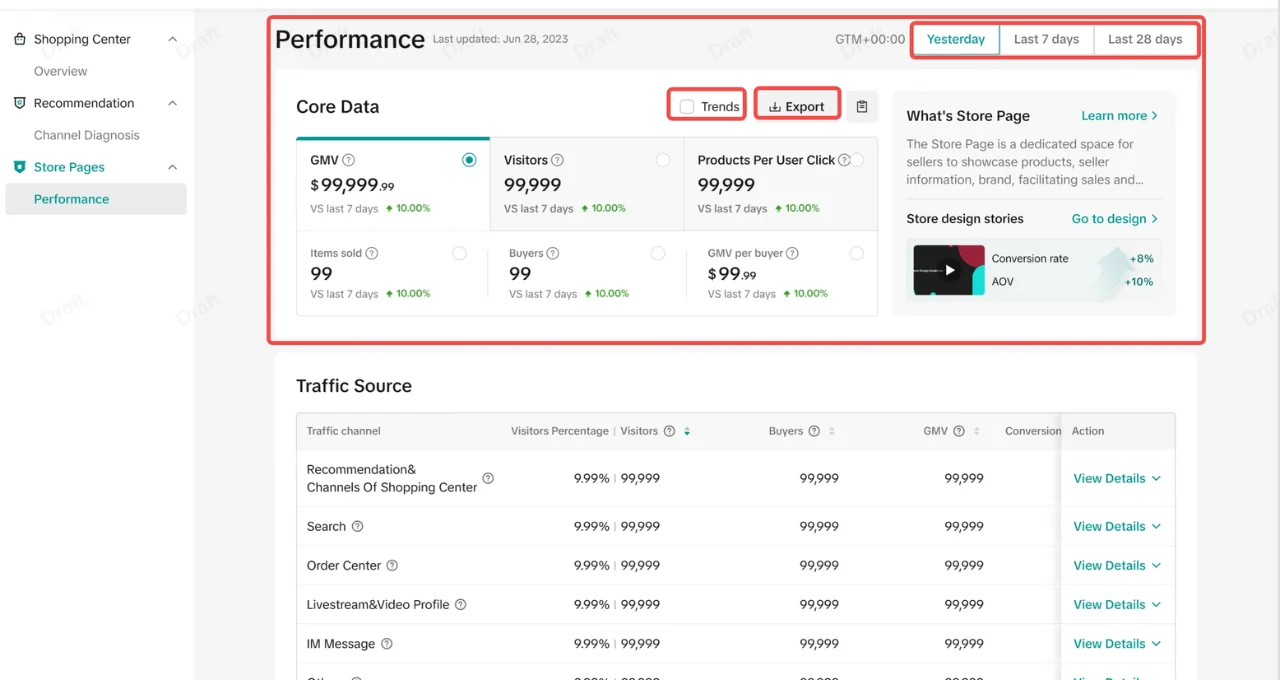Click the help icon next to GMV
Image resolution: width=1280 pixels, height=680 pixels.
[x=349, y=160]
